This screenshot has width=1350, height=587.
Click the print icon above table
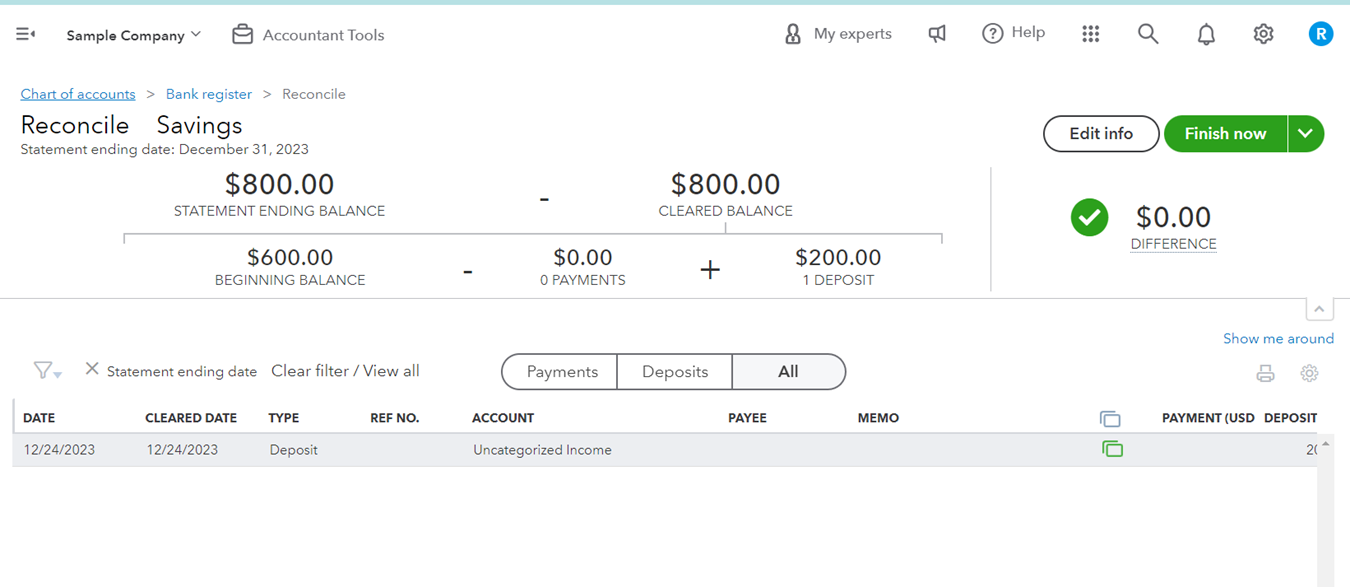tap(1265, 373)
